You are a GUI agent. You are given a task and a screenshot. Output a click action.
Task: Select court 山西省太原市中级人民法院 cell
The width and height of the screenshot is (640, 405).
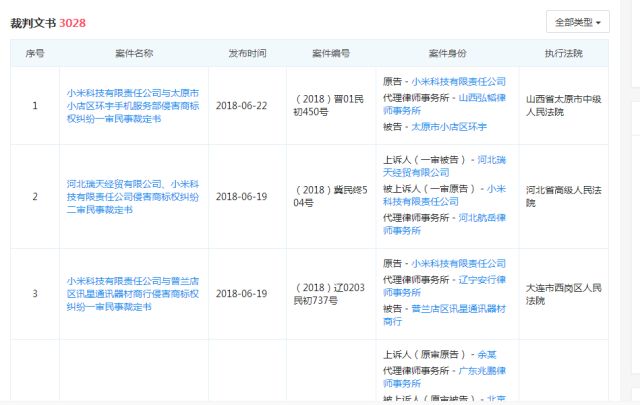point(564,105)
